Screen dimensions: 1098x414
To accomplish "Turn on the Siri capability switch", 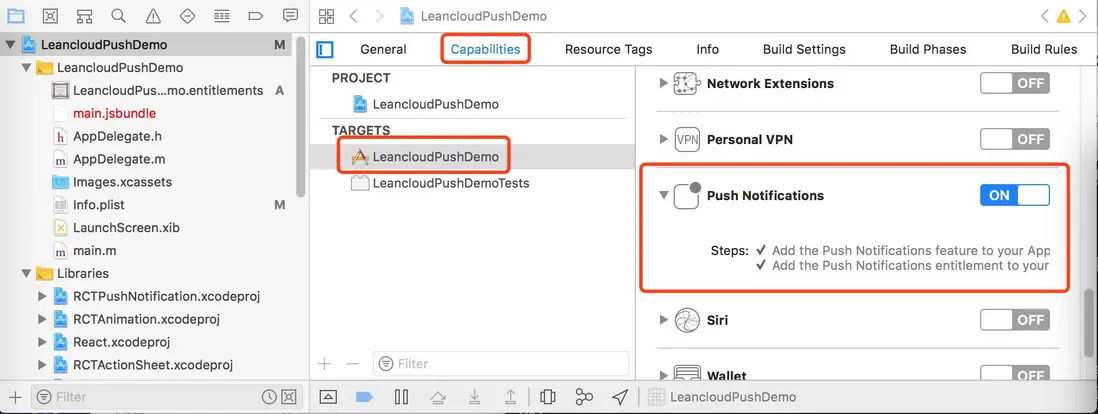I will coord(1014,320).
